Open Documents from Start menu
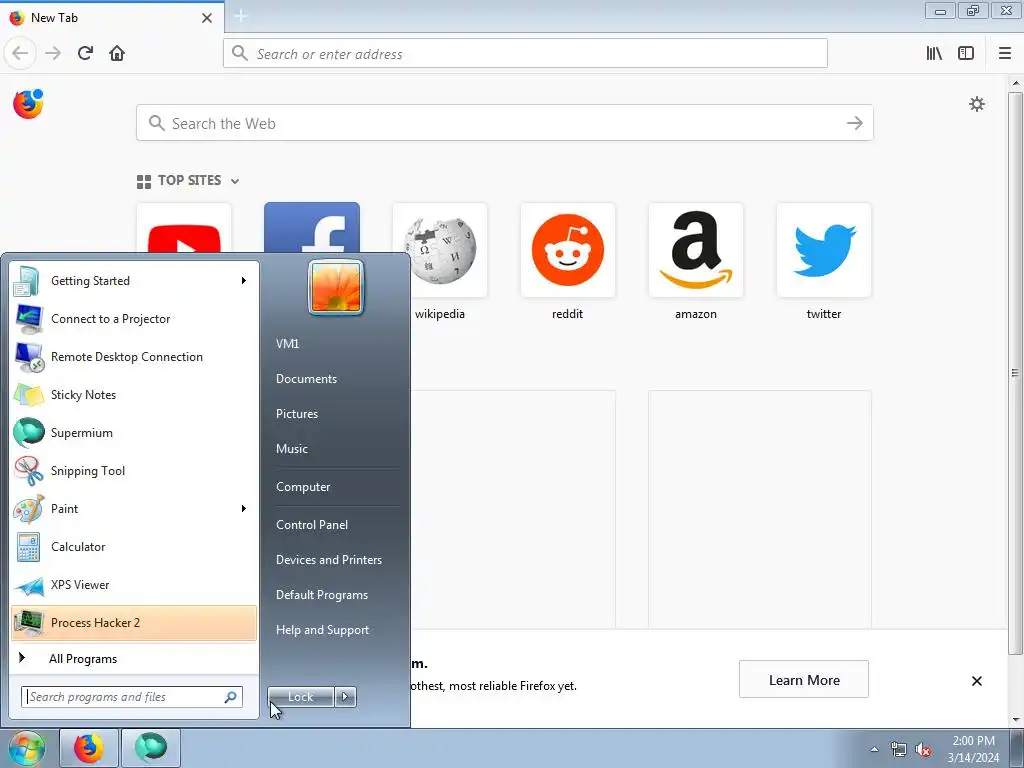 [x=306, y=379]
